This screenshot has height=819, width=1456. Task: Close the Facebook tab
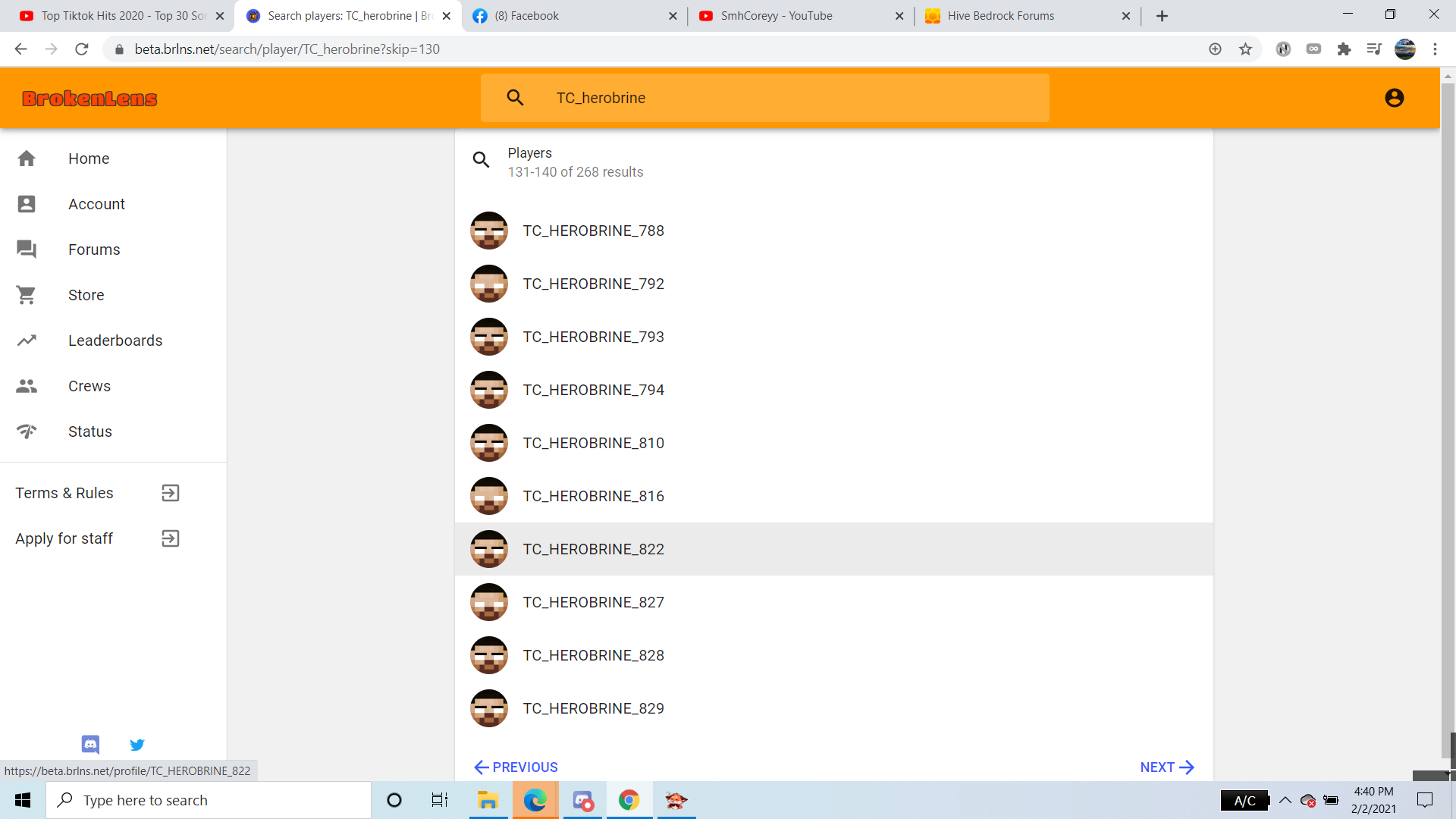pos(673,16)
